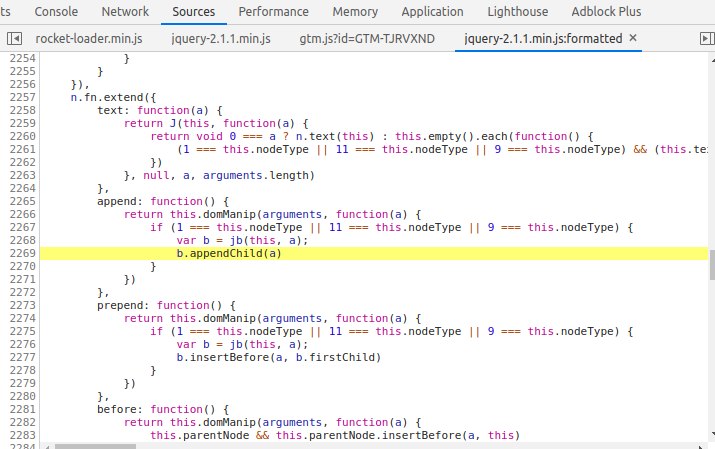Viewport: 715px width, 449px height.
Task: Click on "n.fn.extend({" code text
Action: [x=114, y=98]
